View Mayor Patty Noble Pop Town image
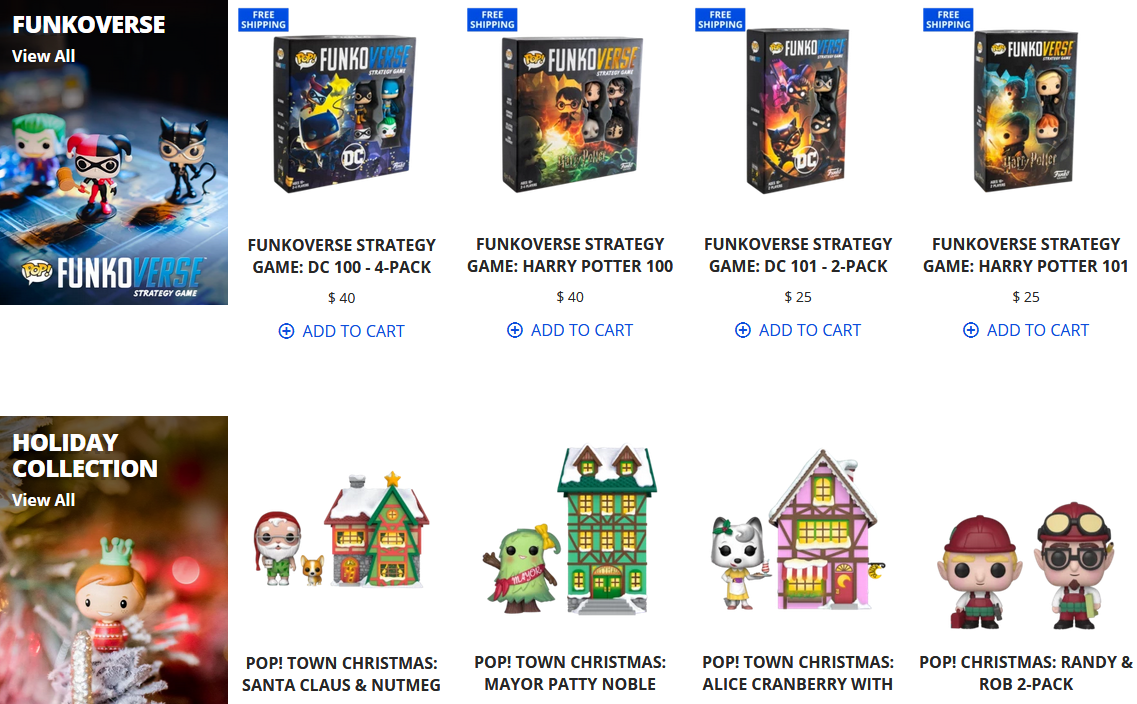 pos(569,531)
